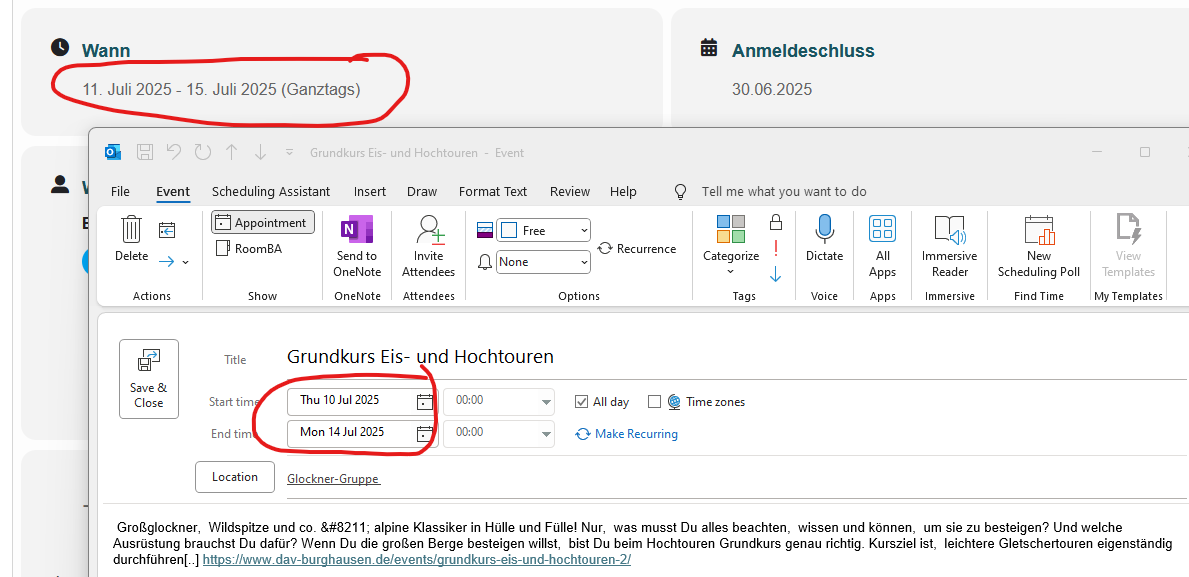1189x577 pixels.
Task: Click the Save icon in title bar
Action: [145, 152]
